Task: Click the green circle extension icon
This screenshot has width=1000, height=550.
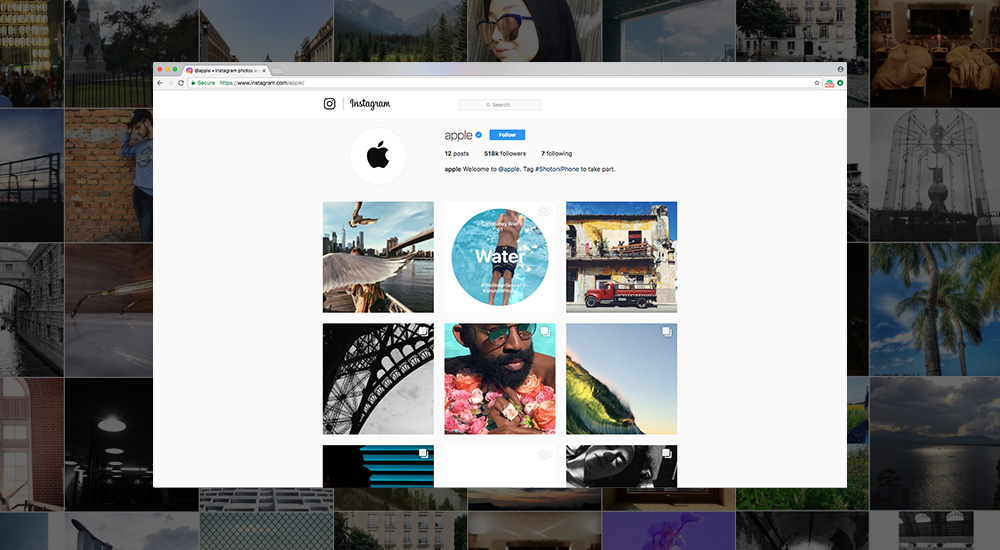Action: 841,83
